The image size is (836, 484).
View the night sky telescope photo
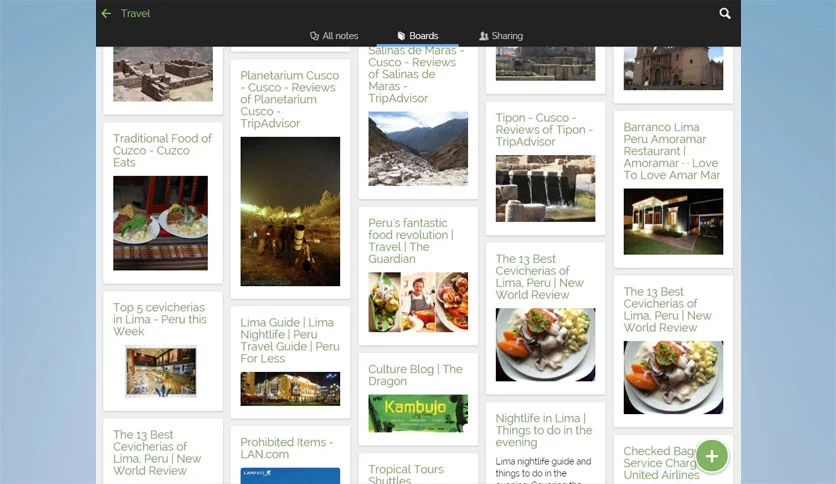[x=290, y=211]
